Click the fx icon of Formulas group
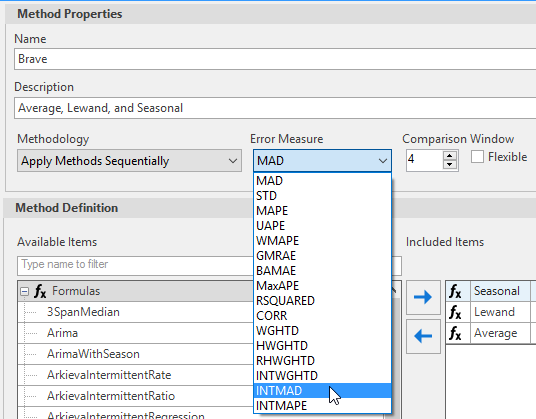The image size is (536, 419). [x=40, y=291]
